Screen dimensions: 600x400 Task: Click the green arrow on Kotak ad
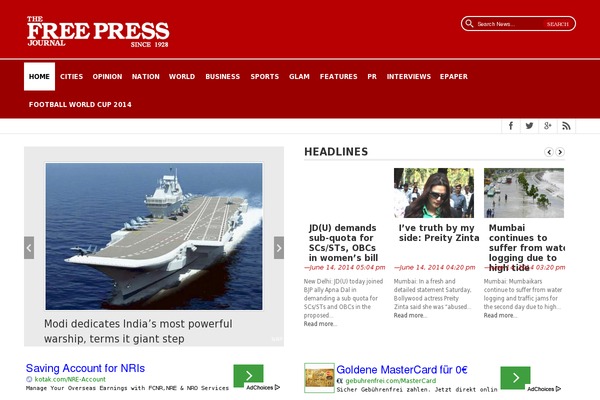(x=248, y=376)
